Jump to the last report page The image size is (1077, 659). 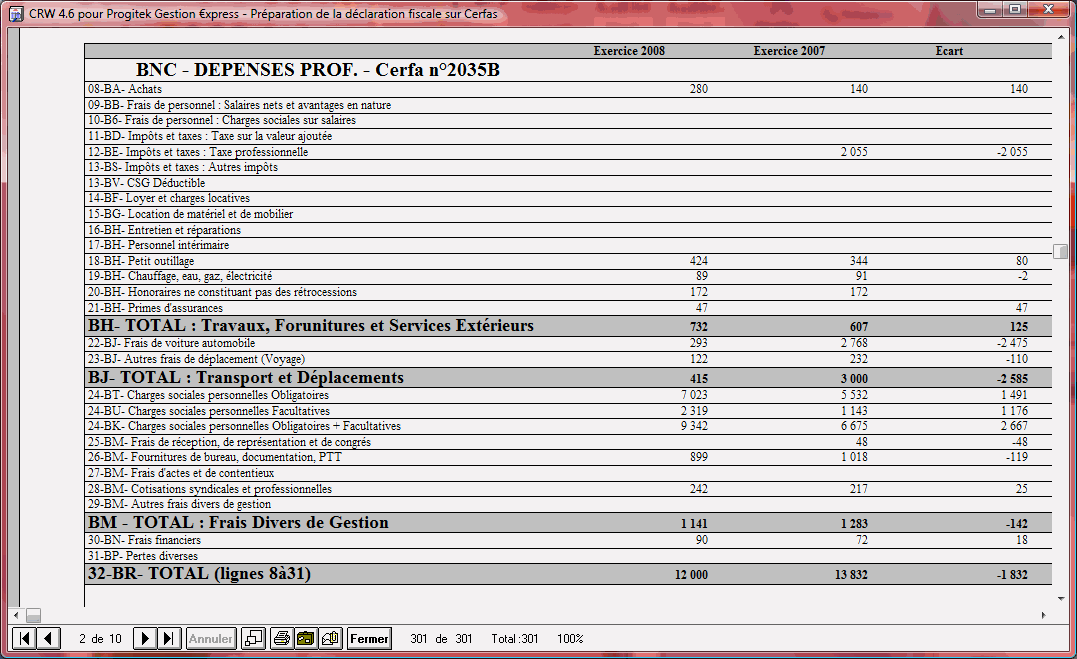click(x=169, y=638)
